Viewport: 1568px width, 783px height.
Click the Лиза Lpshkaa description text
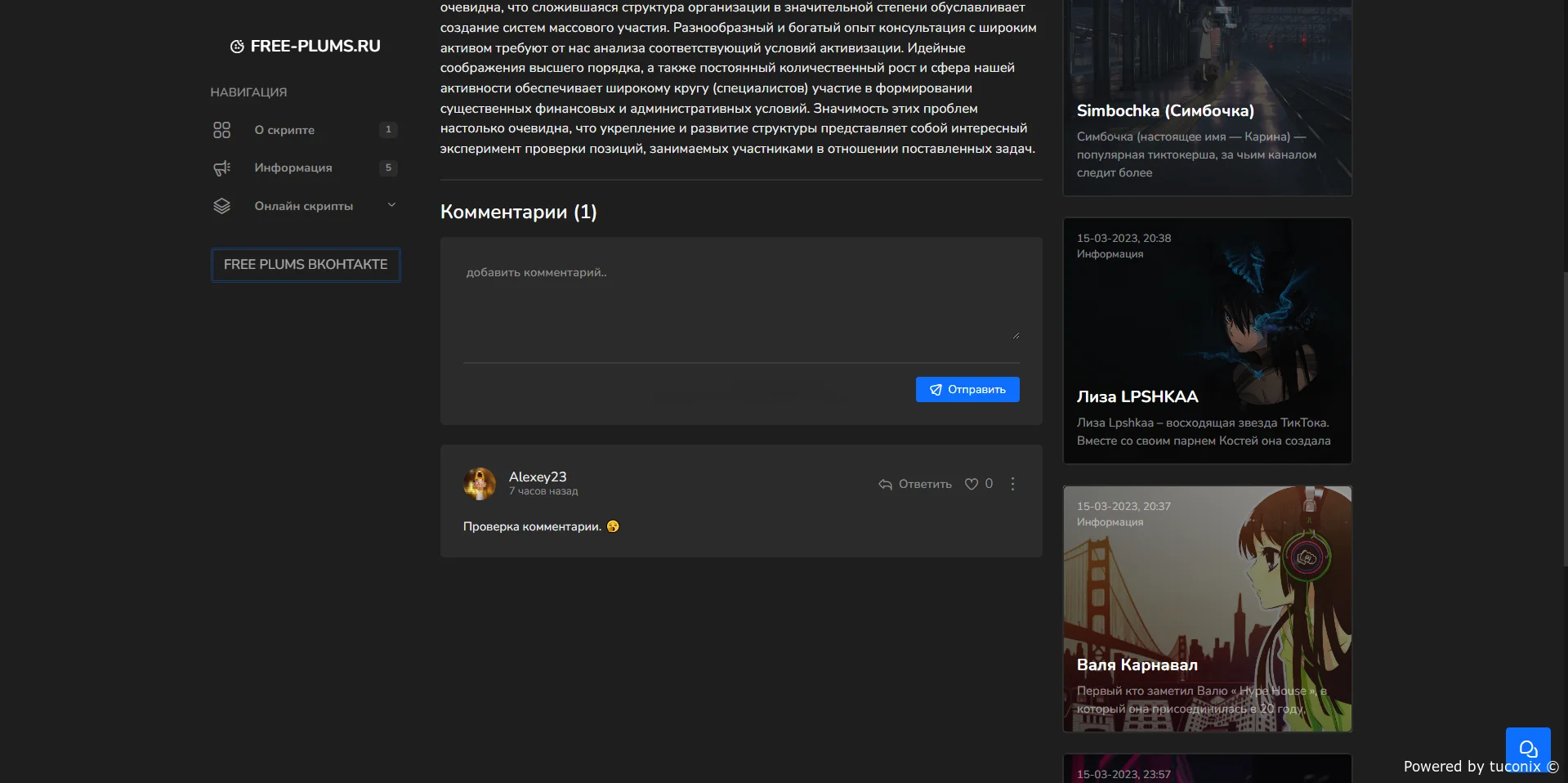pos(1204,432)
